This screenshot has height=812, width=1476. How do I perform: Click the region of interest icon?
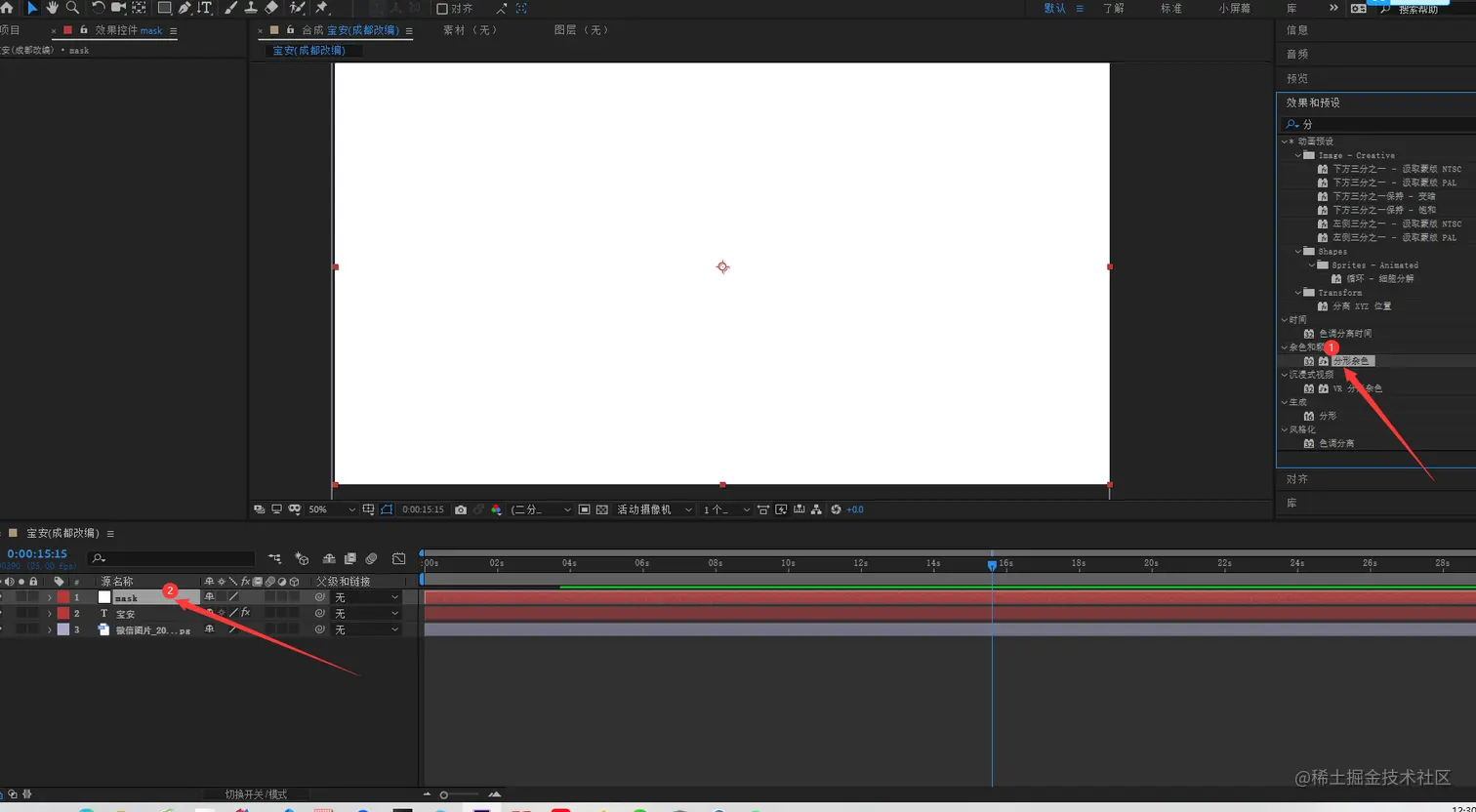(584, 509)
